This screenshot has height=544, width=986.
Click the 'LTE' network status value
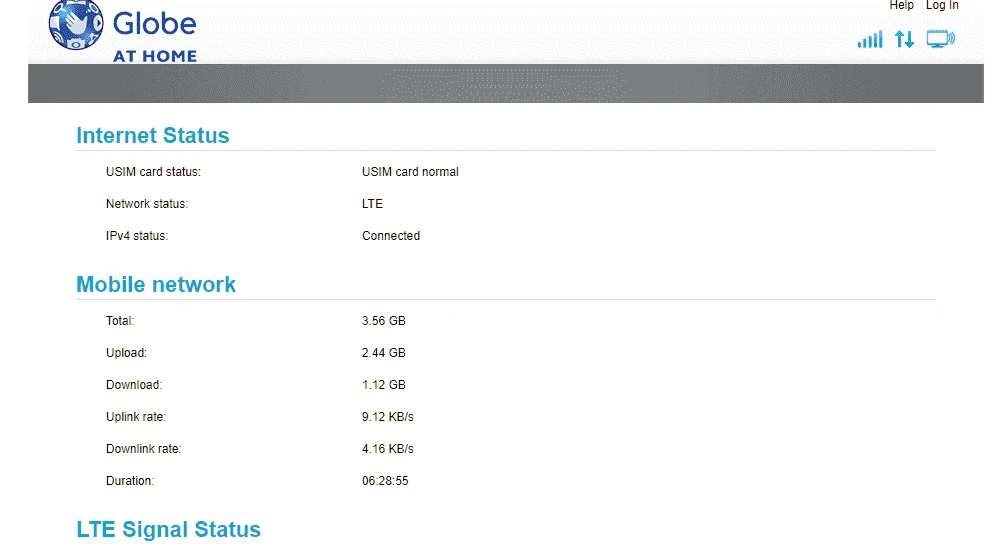[372, 204]
